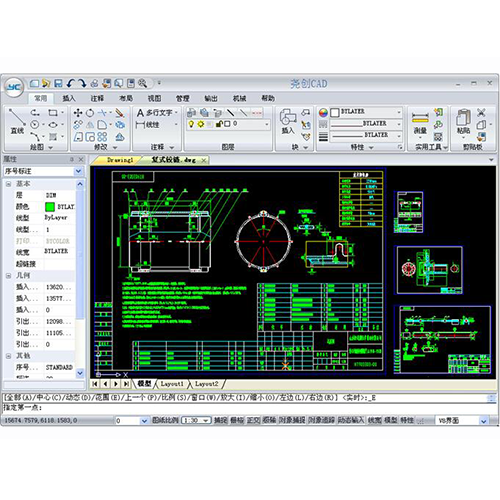Save the drawing with the floppy disk icon
The width and height of the screenshot is (500, 500).
click(x=58, y=83)
